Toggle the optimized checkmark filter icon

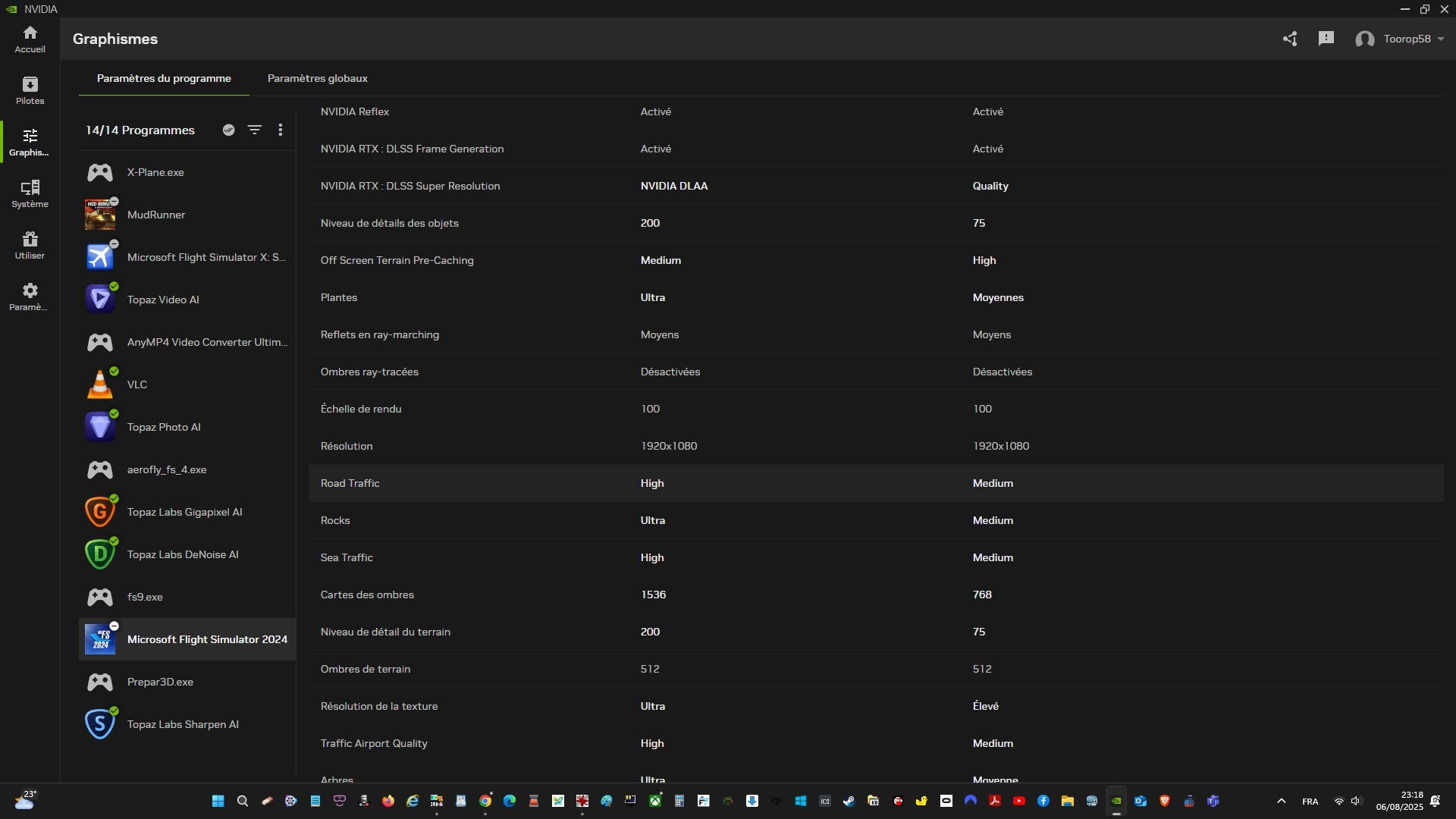[228, 130]
